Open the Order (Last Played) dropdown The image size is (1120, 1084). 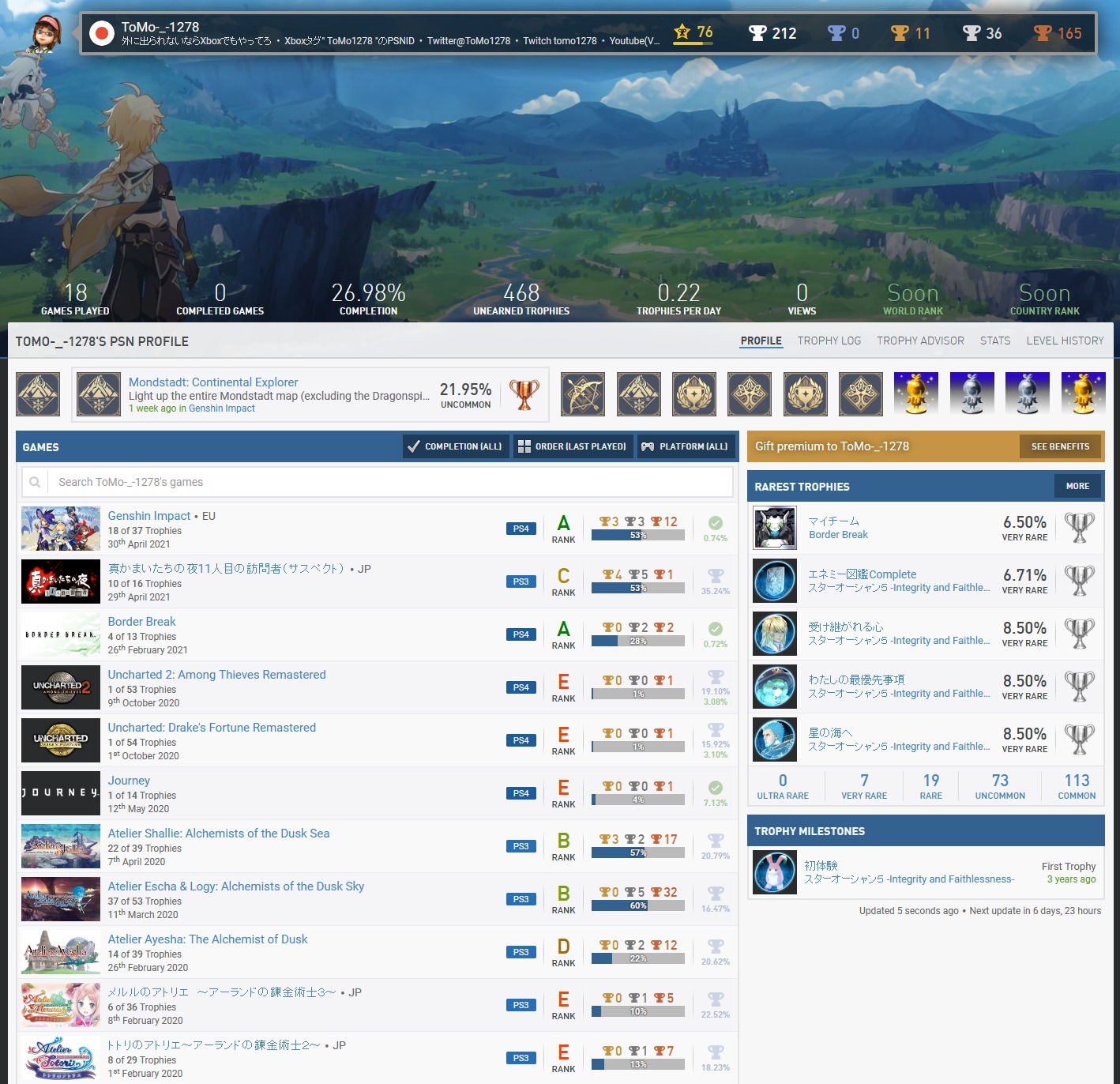[572, 446]
